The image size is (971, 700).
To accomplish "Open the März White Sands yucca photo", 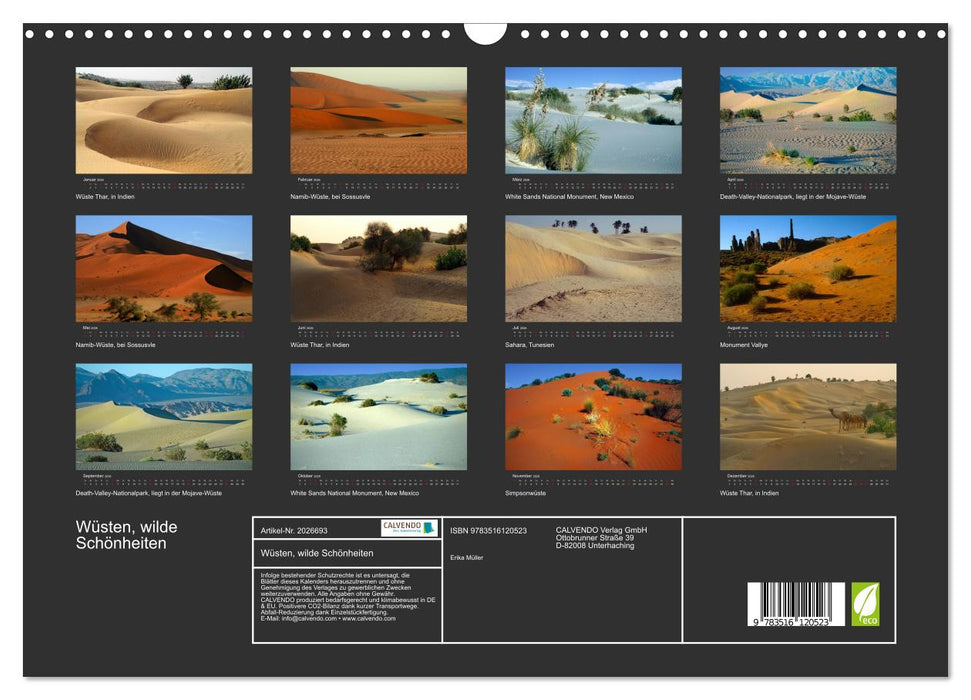I will pyautogui.click(x=593, y=120).
